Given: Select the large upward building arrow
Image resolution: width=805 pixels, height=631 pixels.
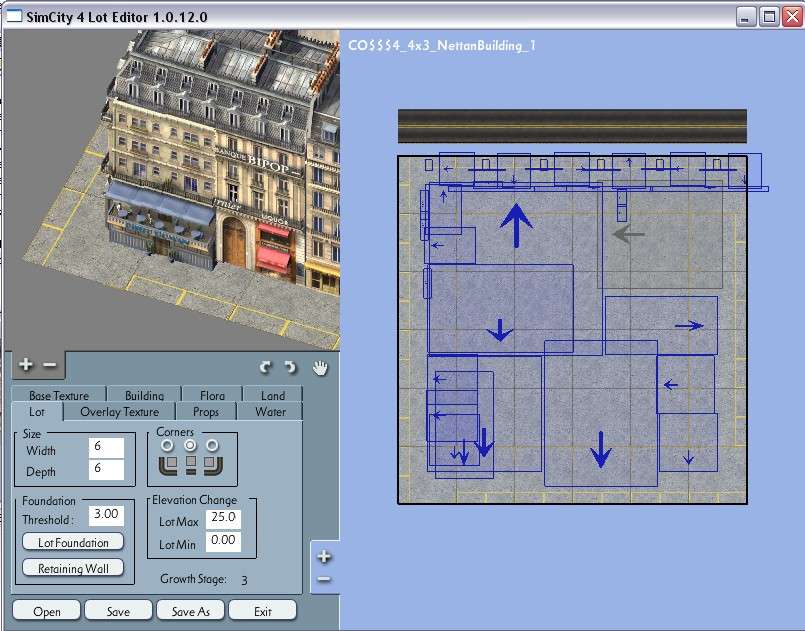Looking at the screenshot, I should pyautogui.click(x=516, y=225).
